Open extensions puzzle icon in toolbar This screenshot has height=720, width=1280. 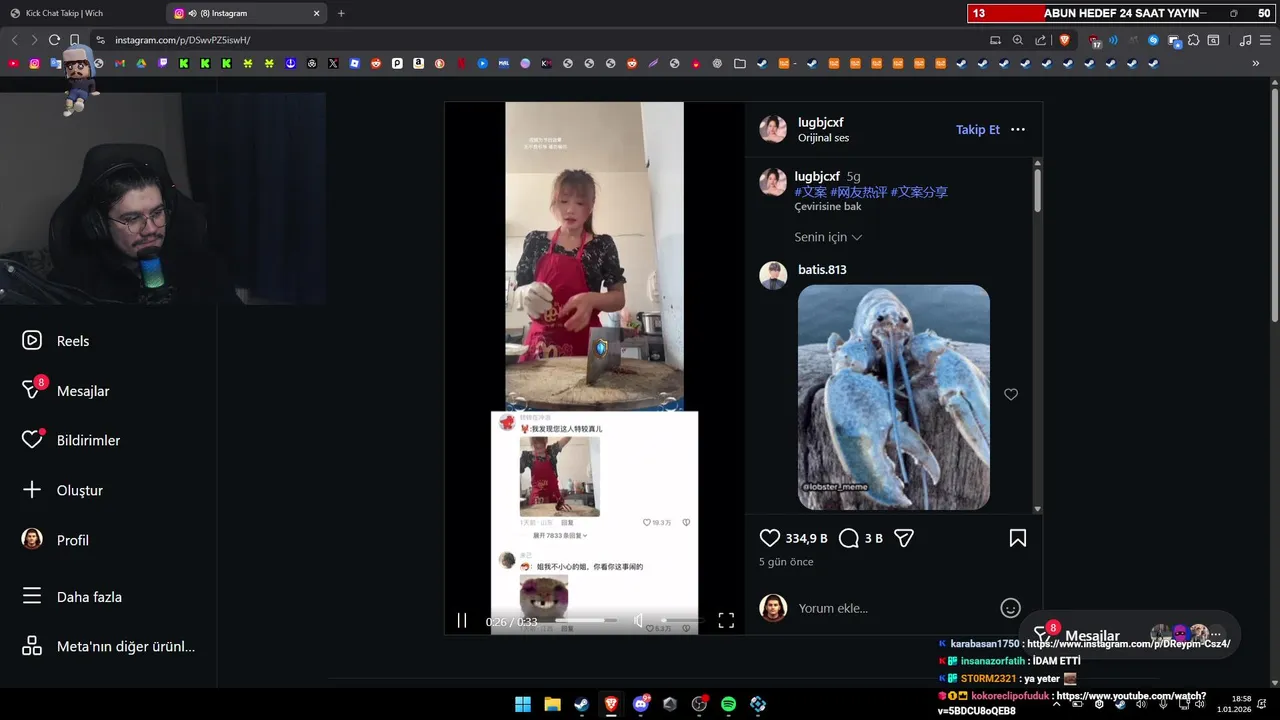(1194, 40)
